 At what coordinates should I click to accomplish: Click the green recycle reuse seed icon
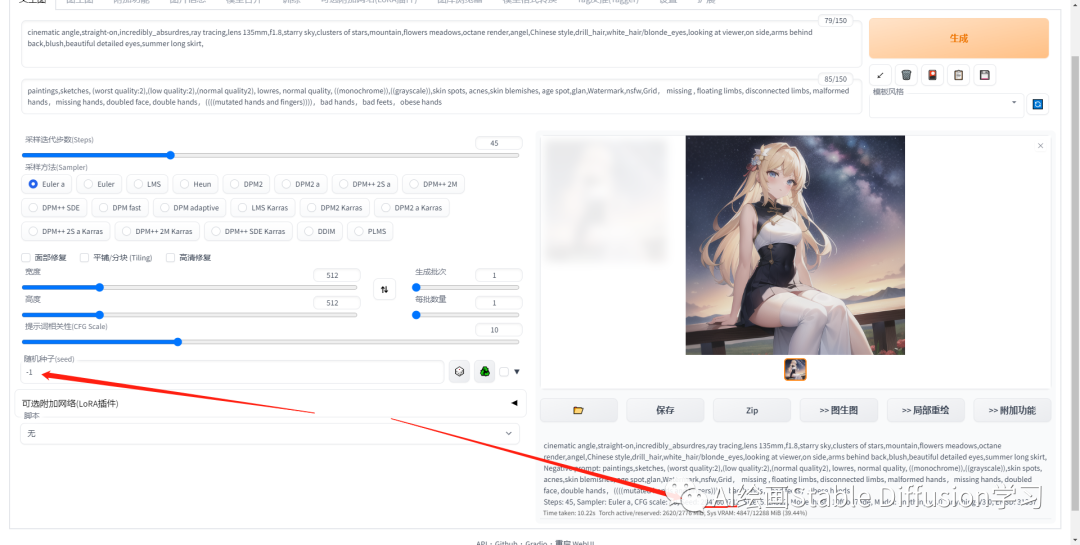[484, 371]
